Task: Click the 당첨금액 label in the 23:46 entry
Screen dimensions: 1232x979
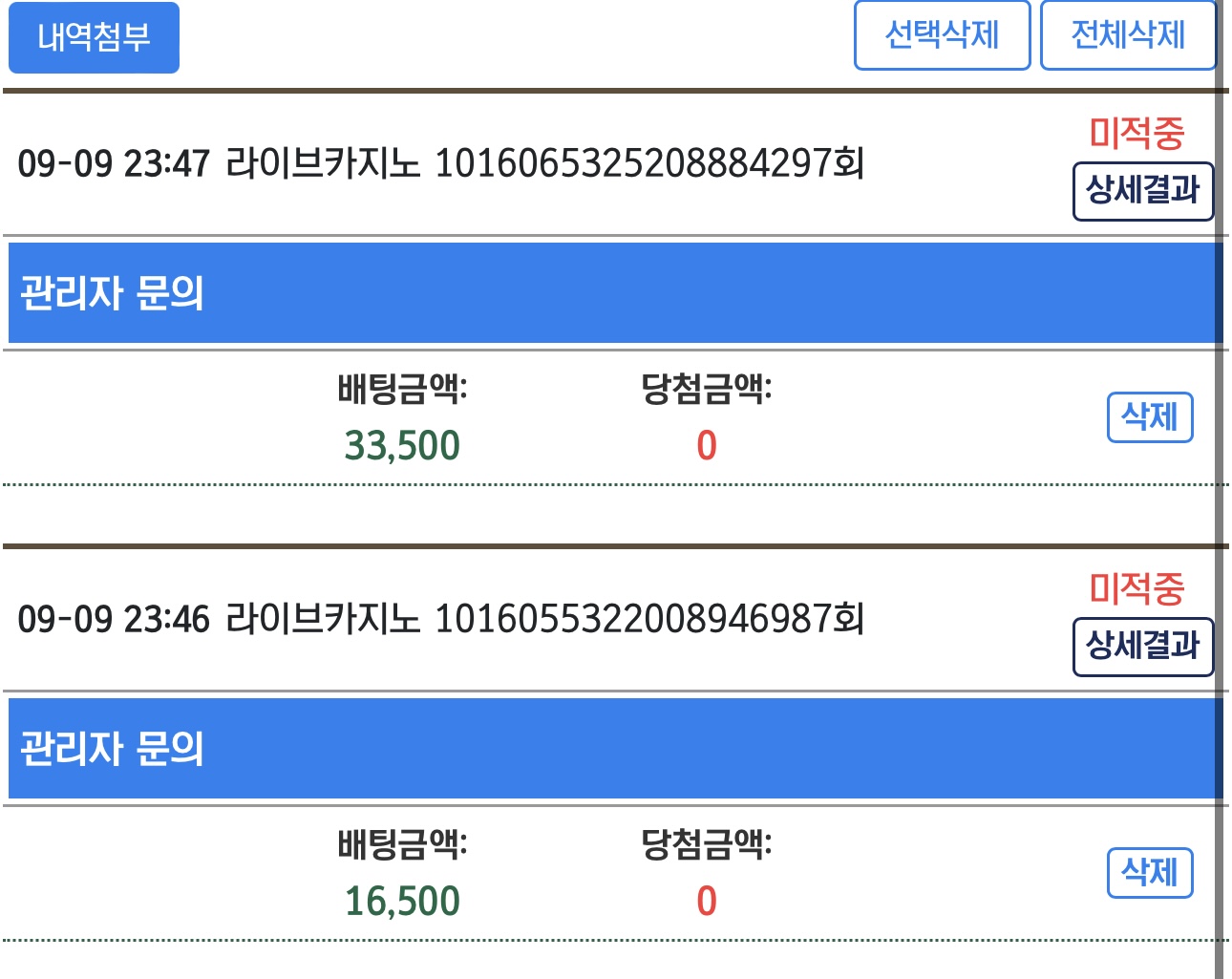Action: (x=707, y=844)
